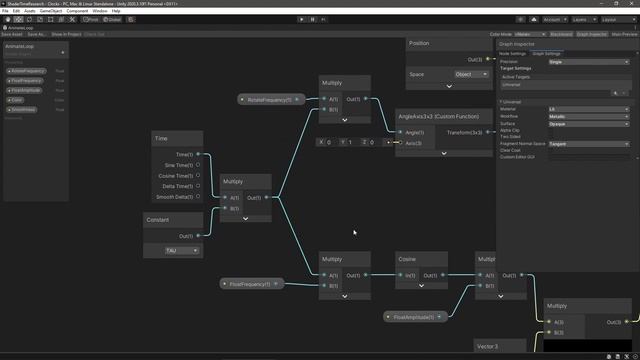Click the Save Asset button
This screenshot has height=360, width=640.
12,34
